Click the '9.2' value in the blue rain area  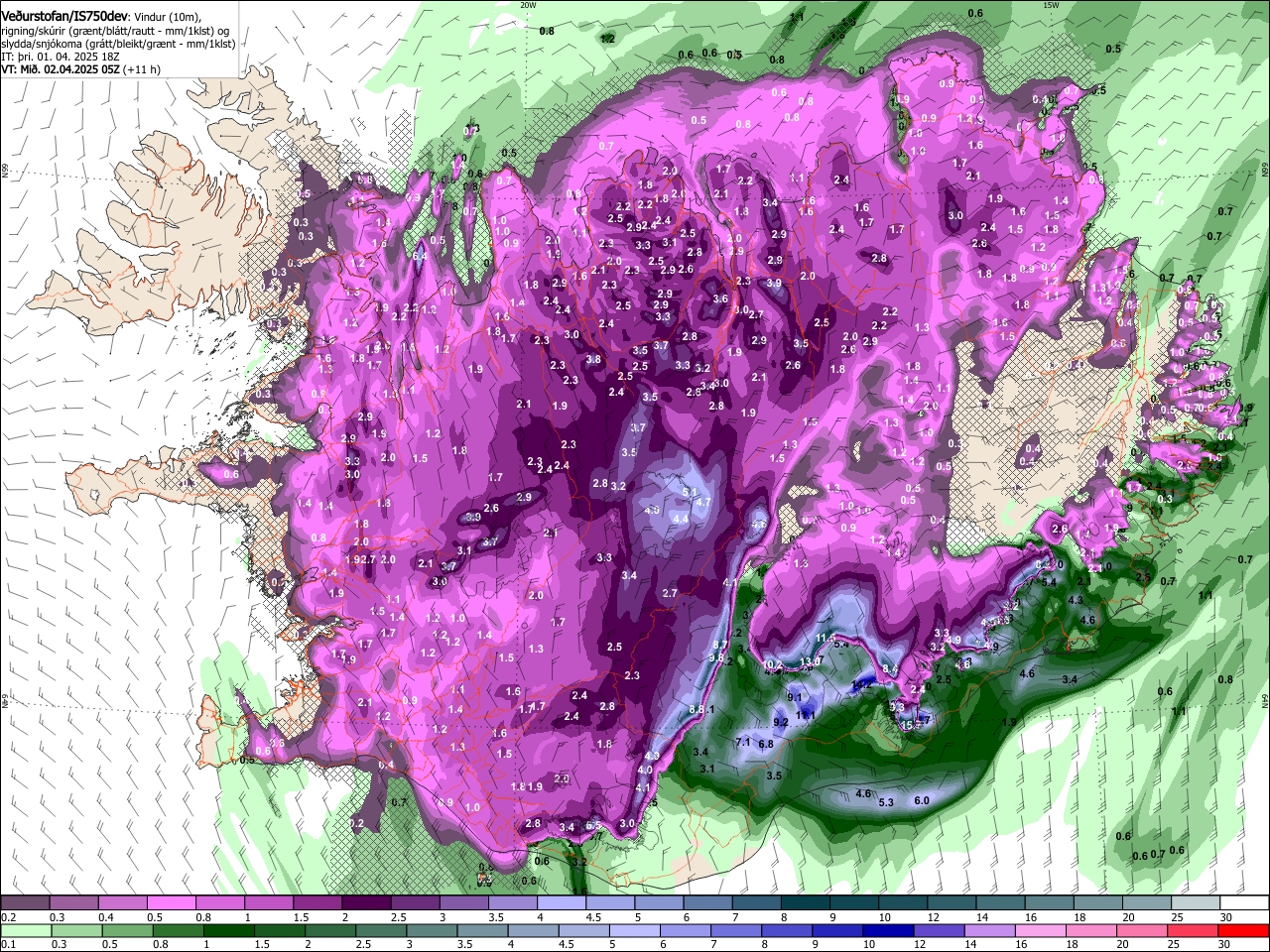coord(781,722)
